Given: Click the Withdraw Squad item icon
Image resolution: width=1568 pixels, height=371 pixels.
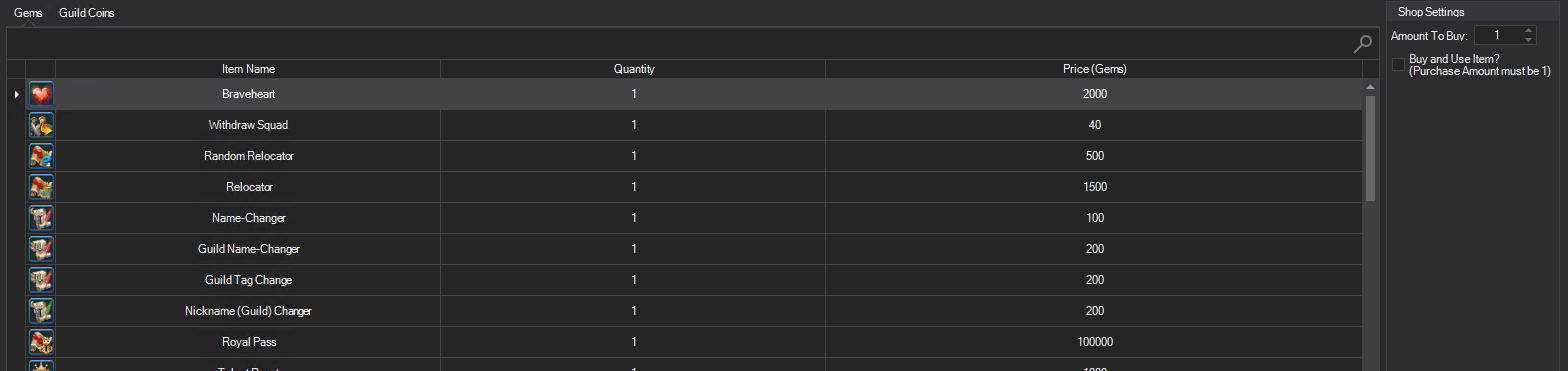Looking at the screenshot, I should coord(41,125).
